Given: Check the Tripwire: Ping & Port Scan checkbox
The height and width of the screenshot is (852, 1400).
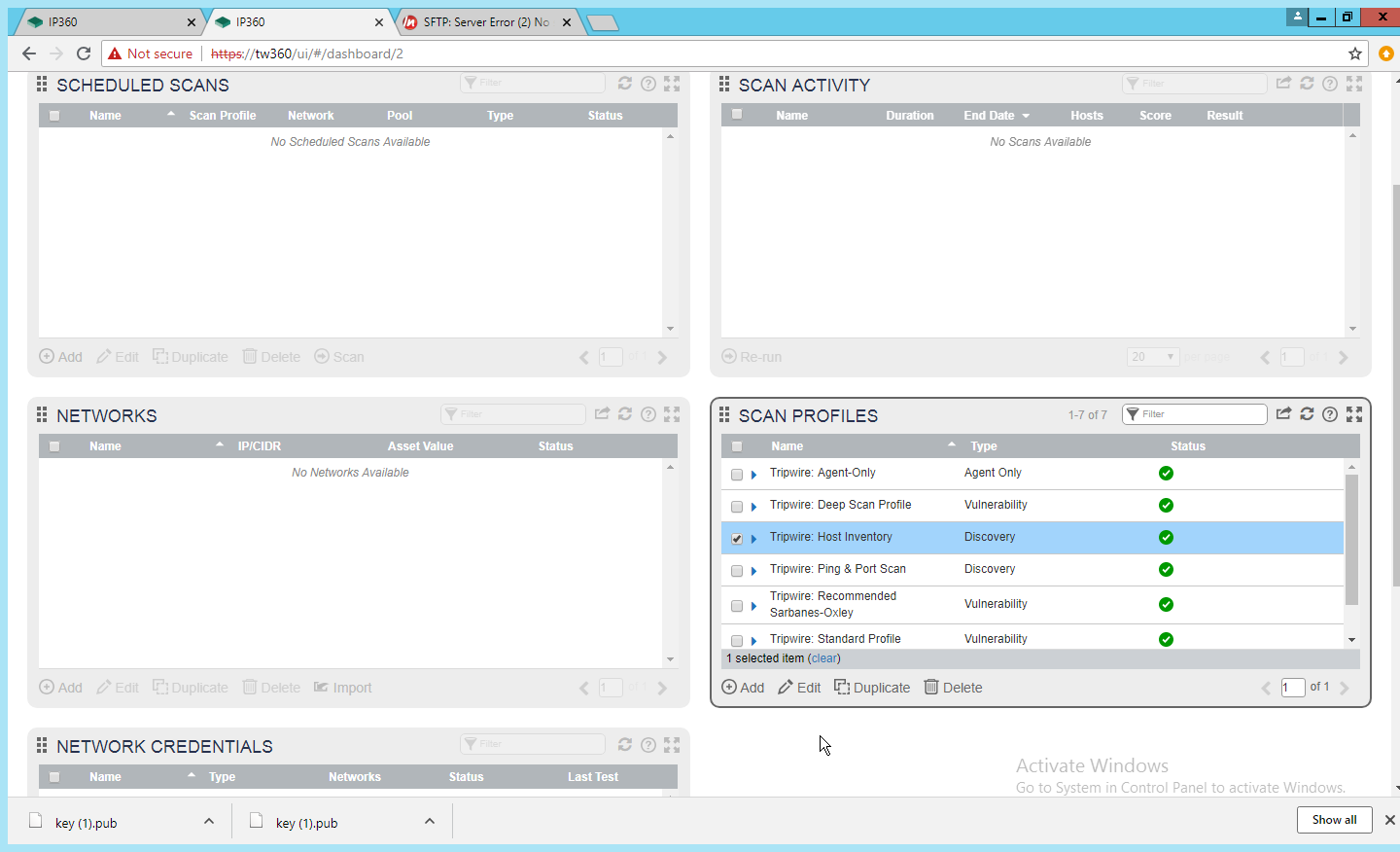Looking at the screenshot, I should (737, 571).
